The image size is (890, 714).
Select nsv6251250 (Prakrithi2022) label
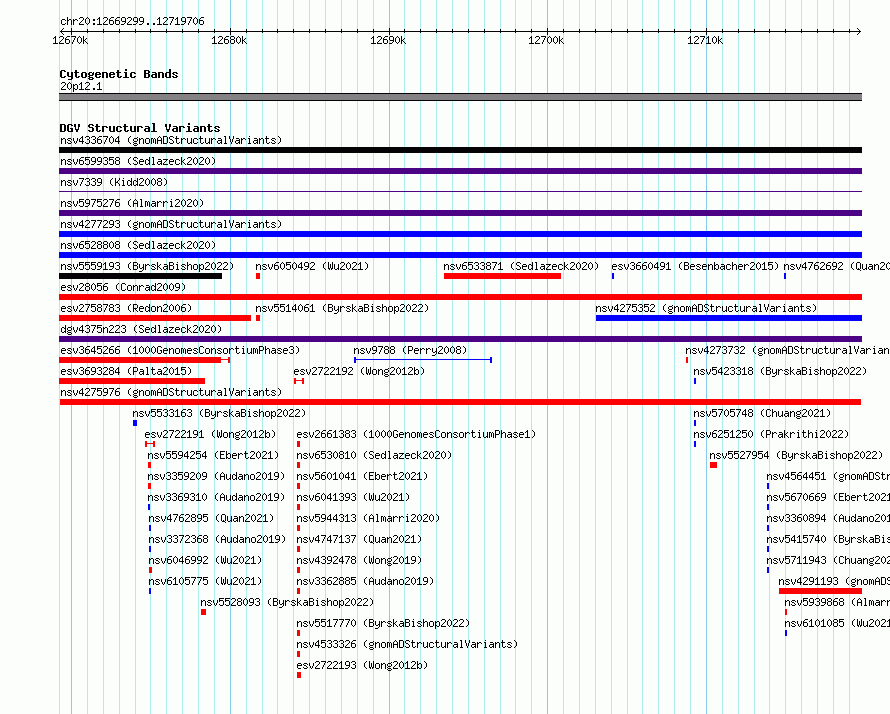[771, 434]
